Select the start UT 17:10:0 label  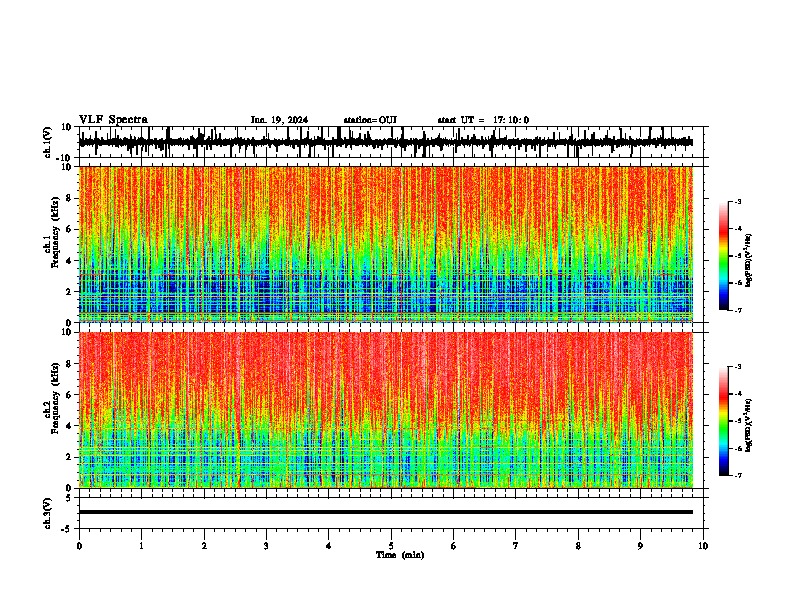483,120
